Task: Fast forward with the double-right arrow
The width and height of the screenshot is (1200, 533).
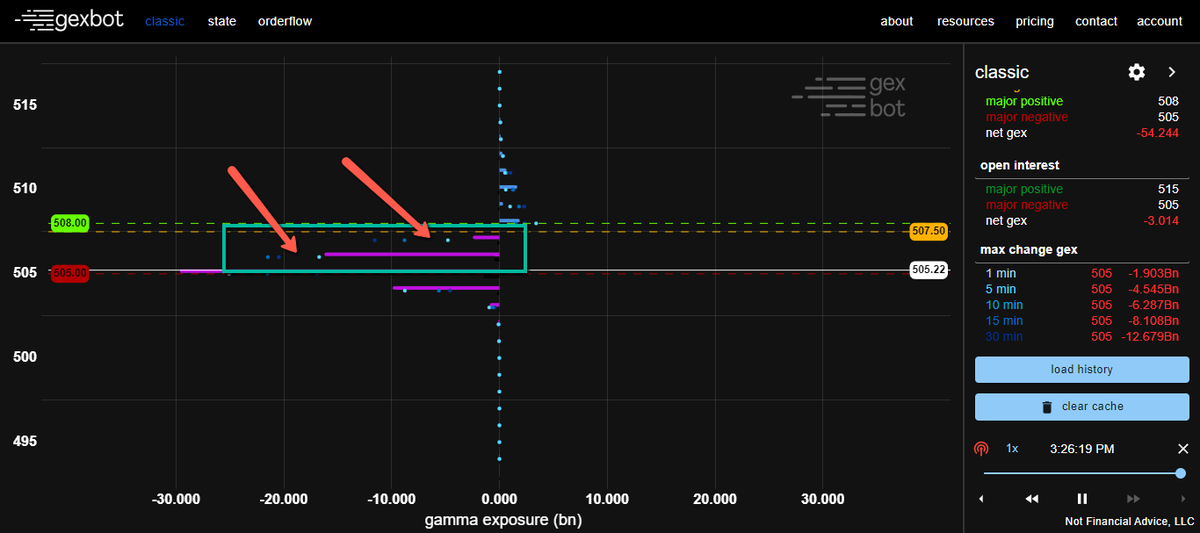Action: pos(1133,498)
